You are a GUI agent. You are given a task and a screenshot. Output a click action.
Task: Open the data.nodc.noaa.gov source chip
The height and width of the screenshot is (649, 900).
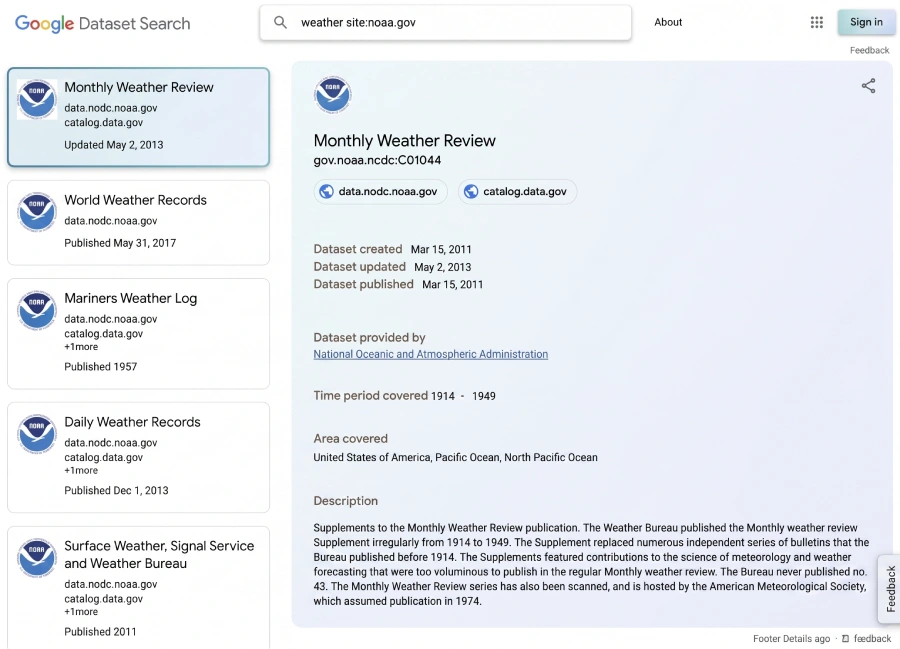(381, 192)
